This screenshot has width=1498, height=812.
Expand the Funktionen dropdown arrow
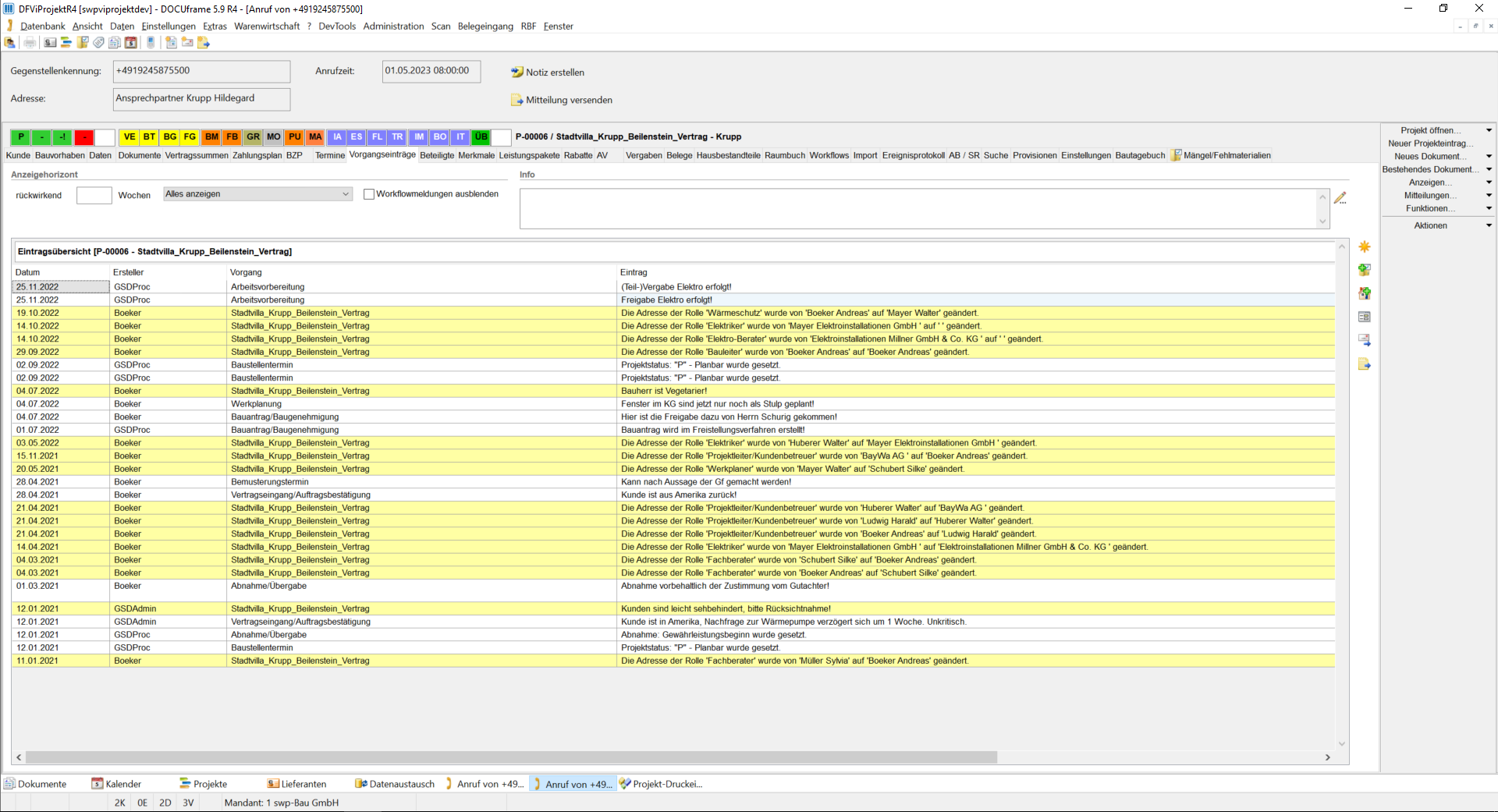coord(1489,208)
